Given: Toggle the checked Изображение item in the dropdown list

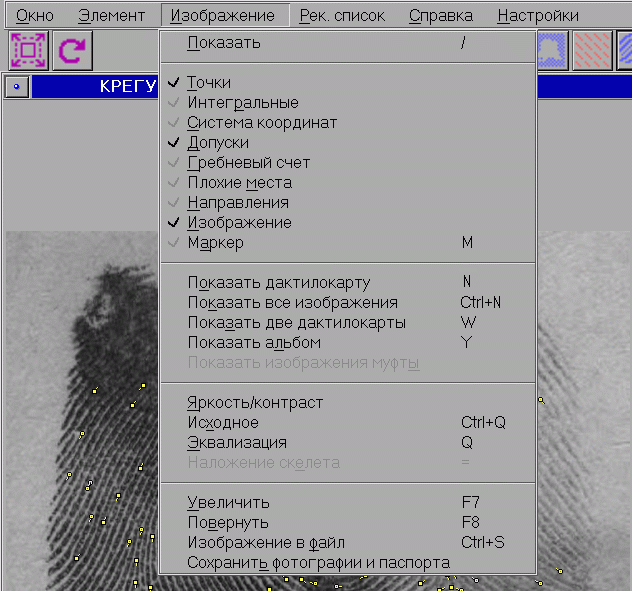Looking at the screenshot, I should coord(347,222).
